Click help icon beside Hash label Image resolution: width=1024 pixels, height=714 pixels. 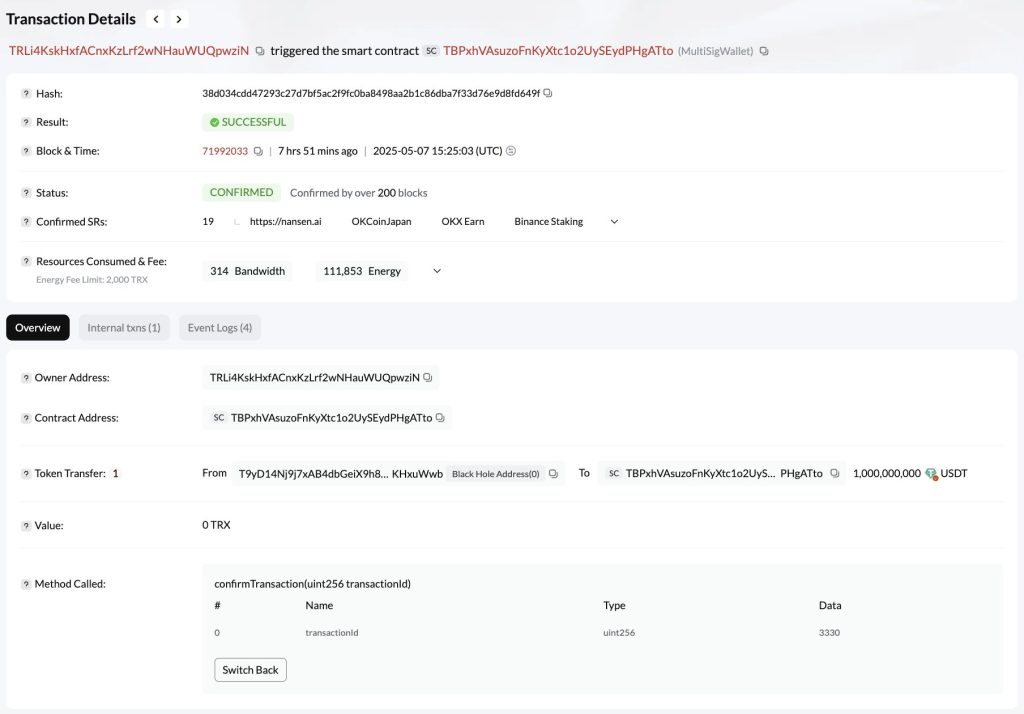click(x=26, y=94)
